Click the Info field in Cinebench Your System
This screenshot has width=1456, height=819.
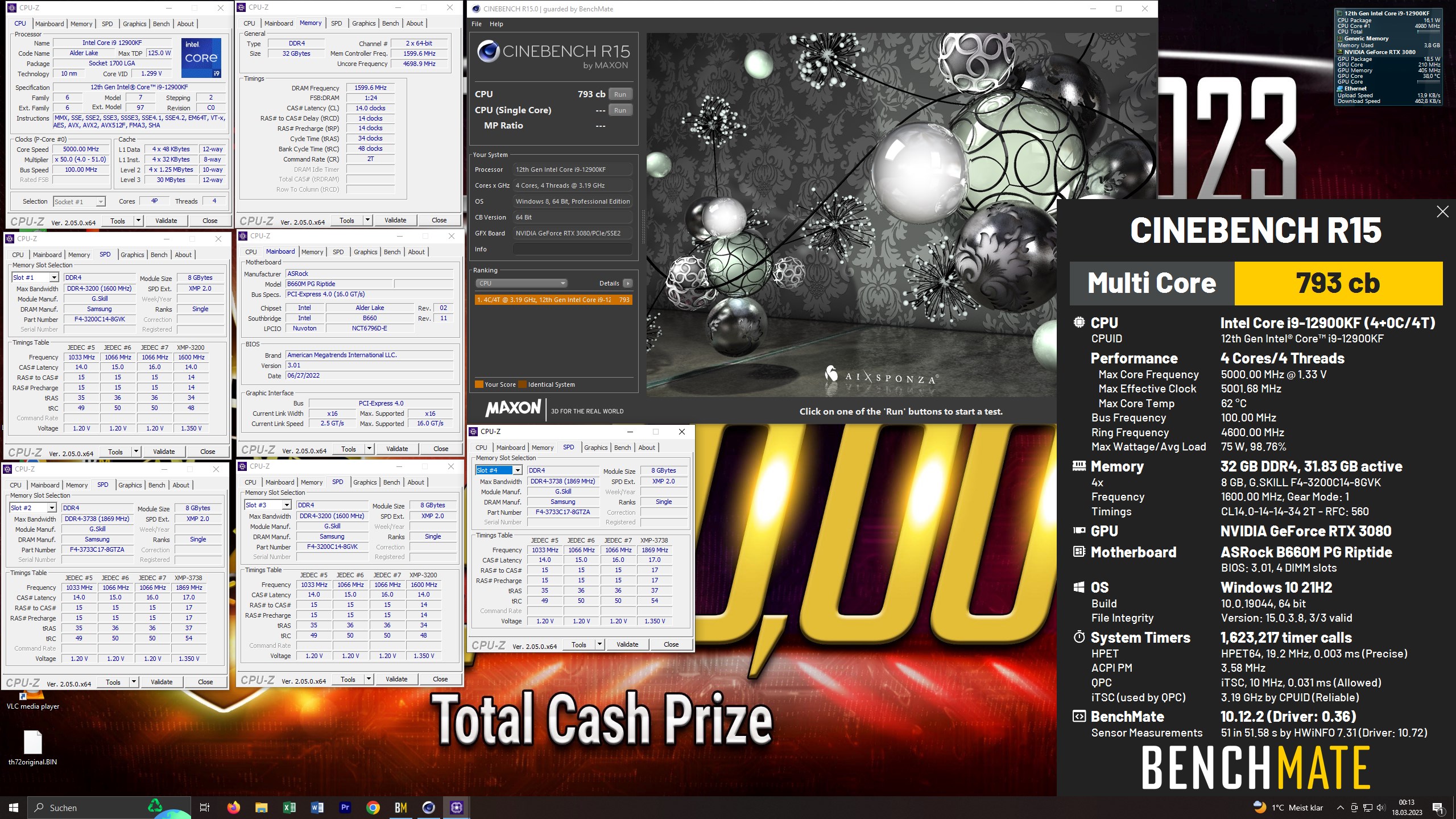click(572, 249)
